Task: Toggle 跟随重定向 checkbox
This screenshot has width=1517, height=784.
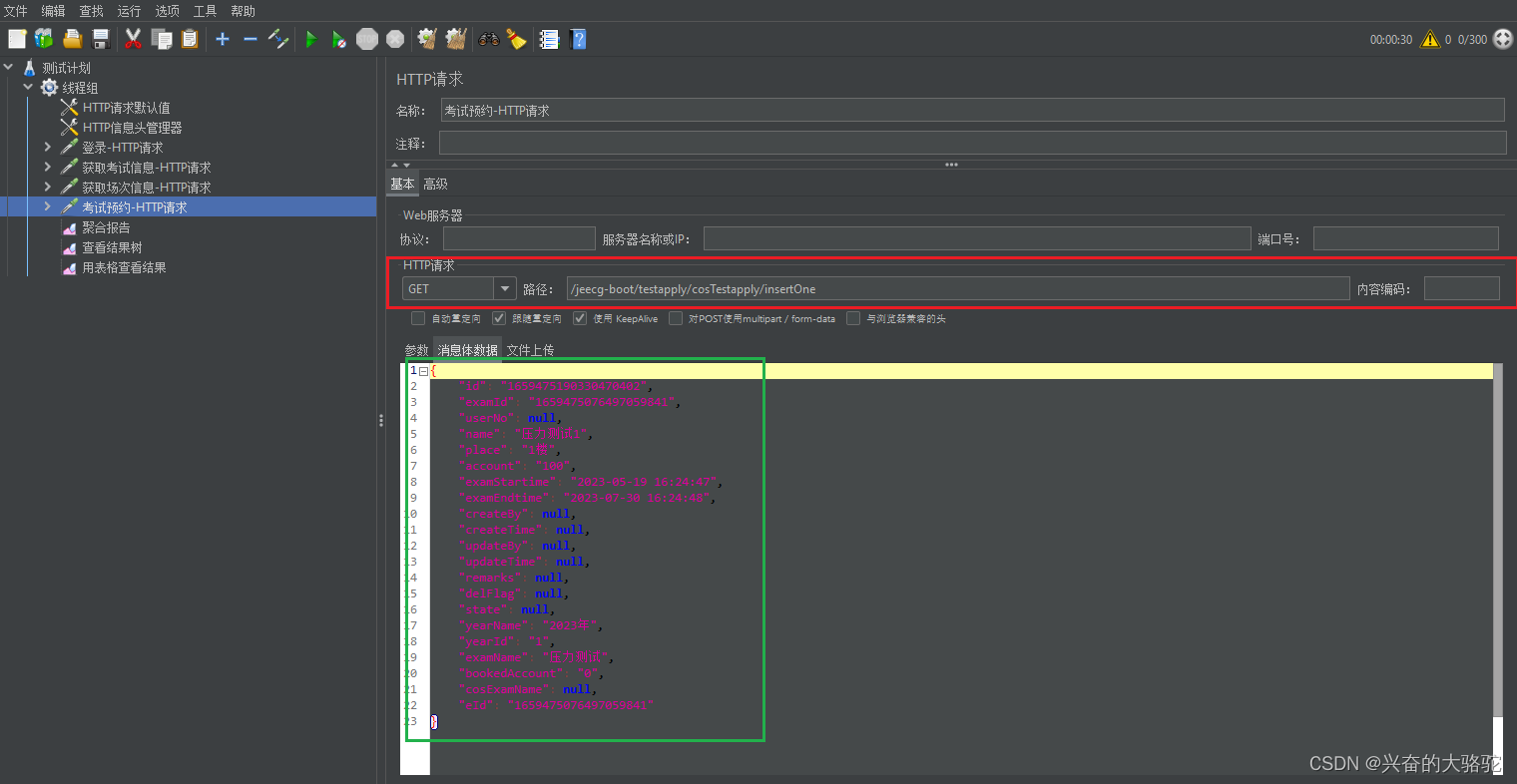Action: [x=499, y=318]
